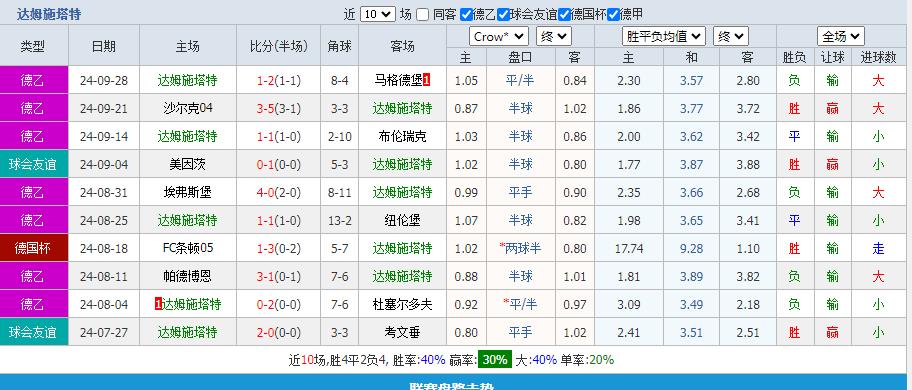Toggle the 同客 checkbox

[423, 15]
